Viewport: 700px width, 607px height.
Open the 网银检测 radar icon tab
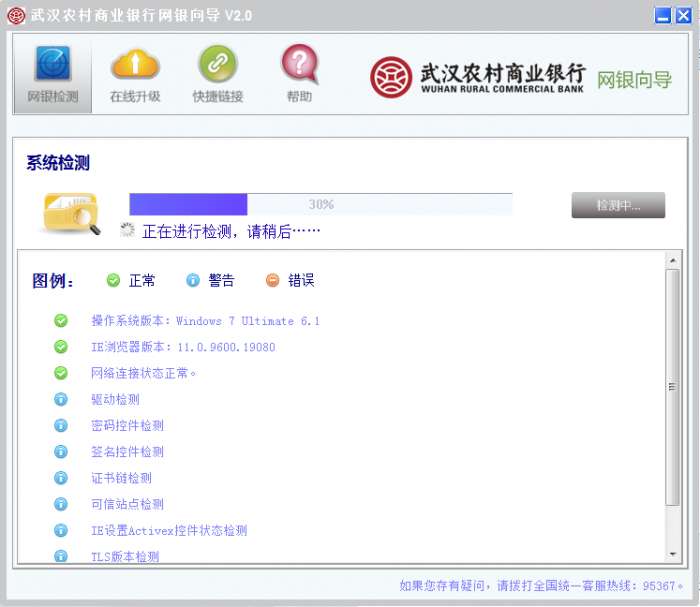53,63
